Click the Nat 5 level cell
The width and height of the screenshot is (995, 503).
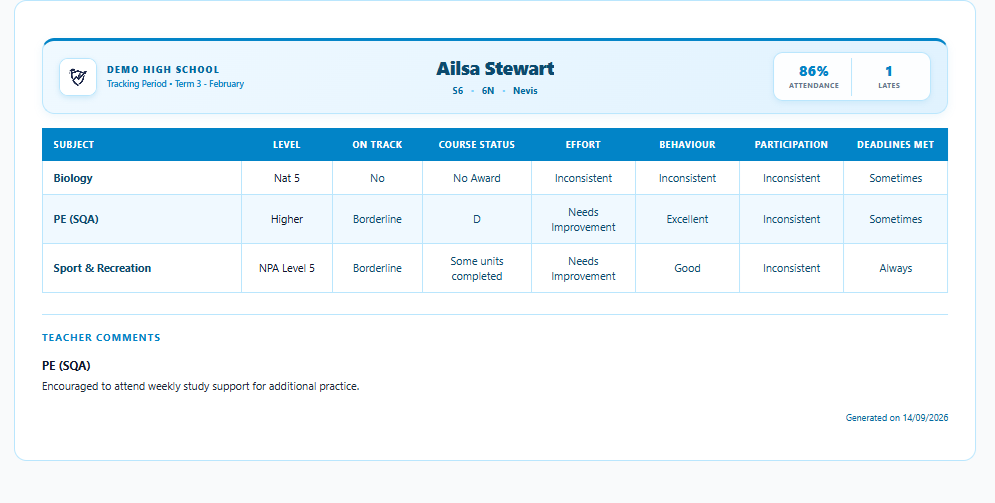coord(287,178)
